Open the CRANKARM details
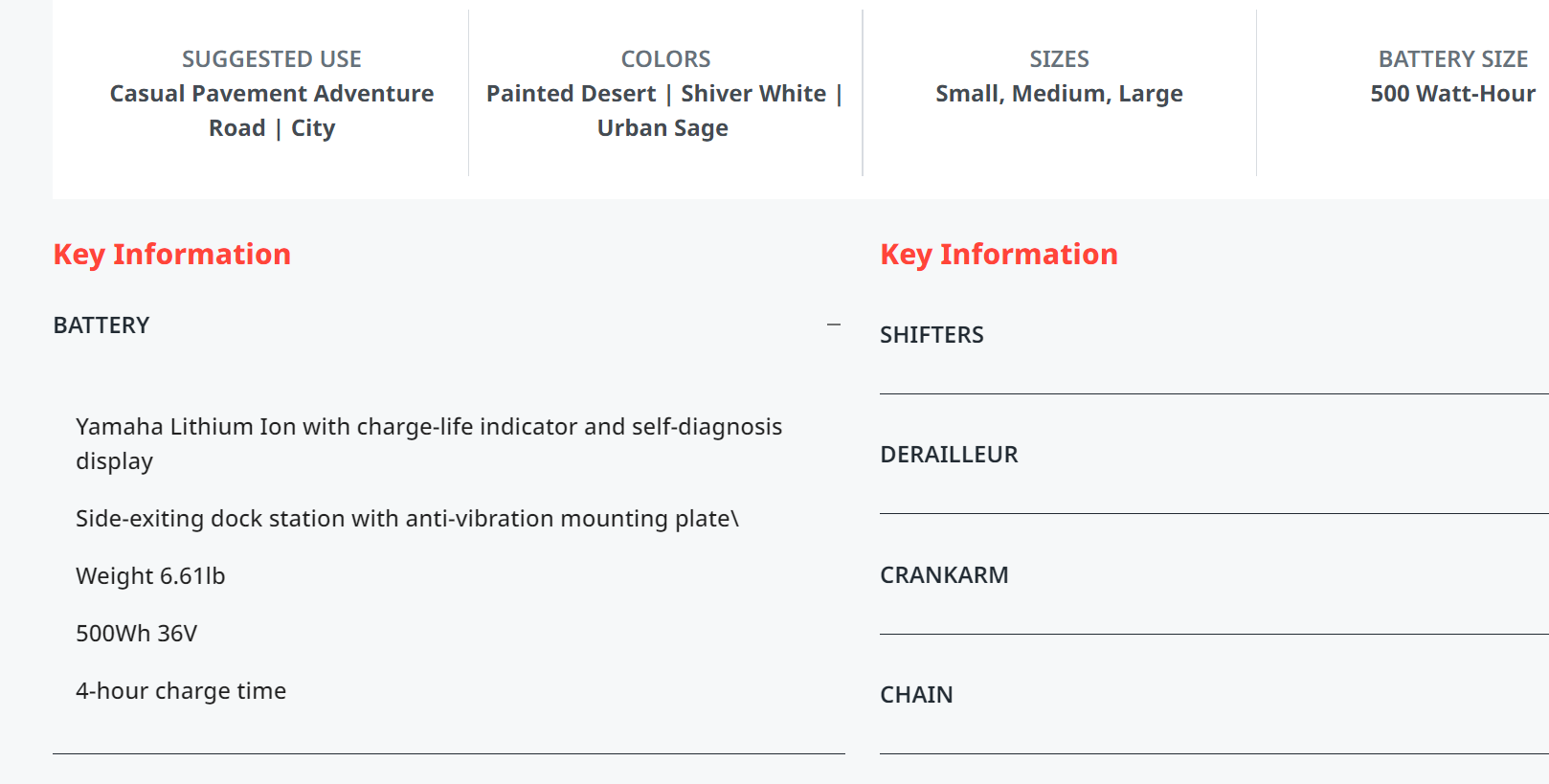Screen dimensions: 1549x784 pos(944,575)
